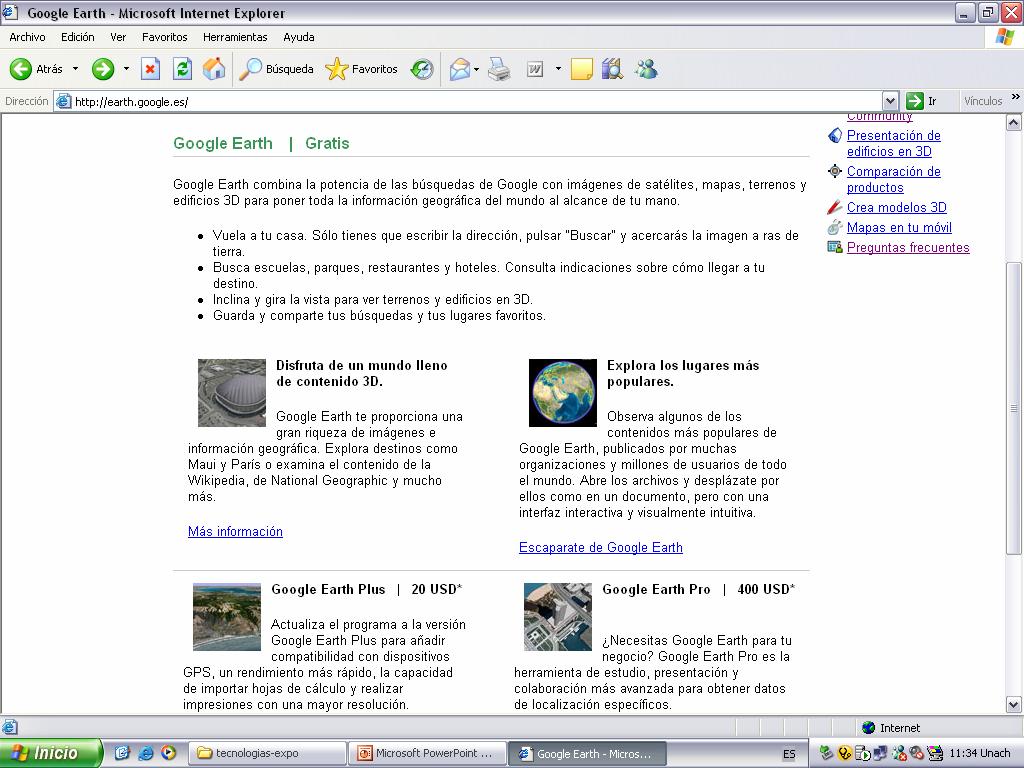This screenshot has height=768, width=1024.
Task: Click the yellow note Discuss icon
Action: [x=581, y=69]
